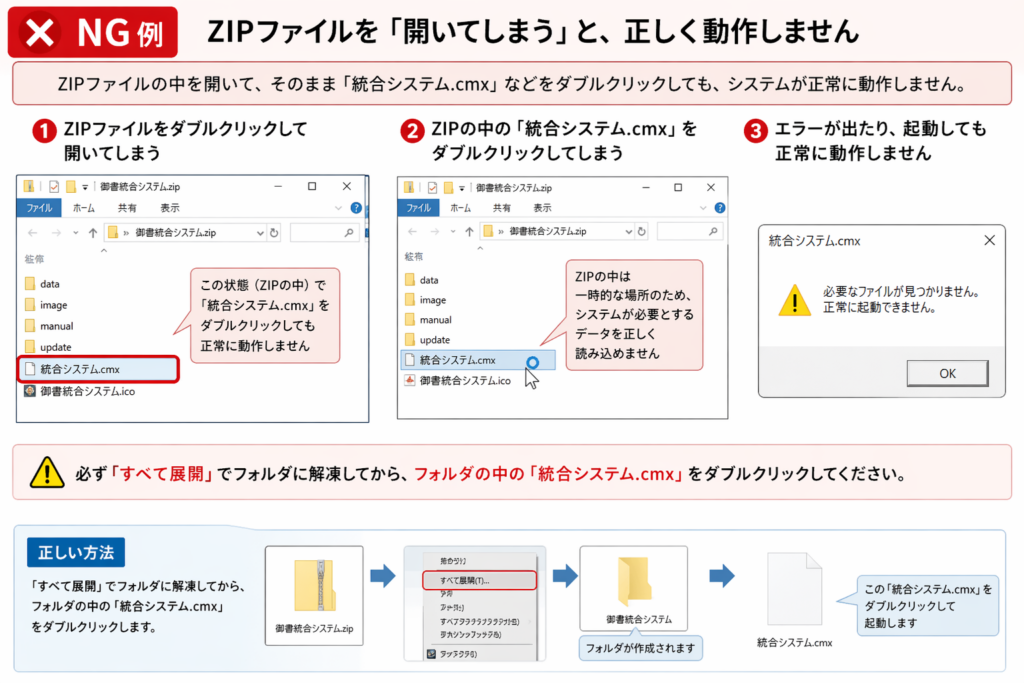Open the ファイル tab in left Explorer window
1024x683 pixels.
coord(39,208)
